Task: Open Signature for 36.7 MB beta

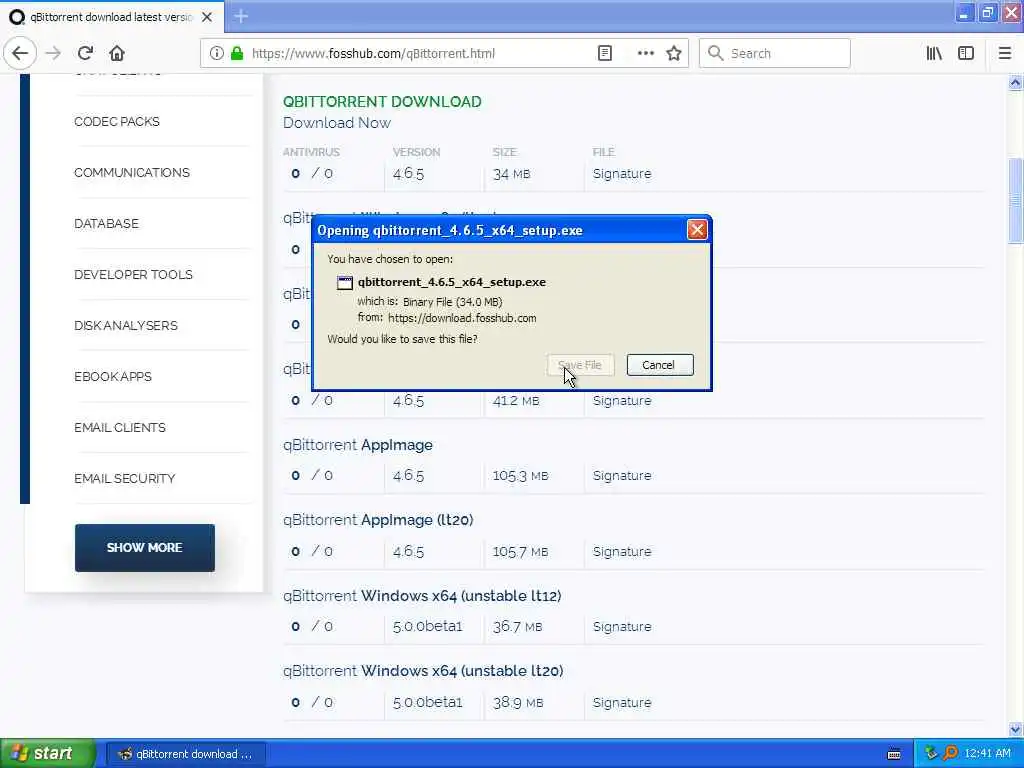Action: 622,626
